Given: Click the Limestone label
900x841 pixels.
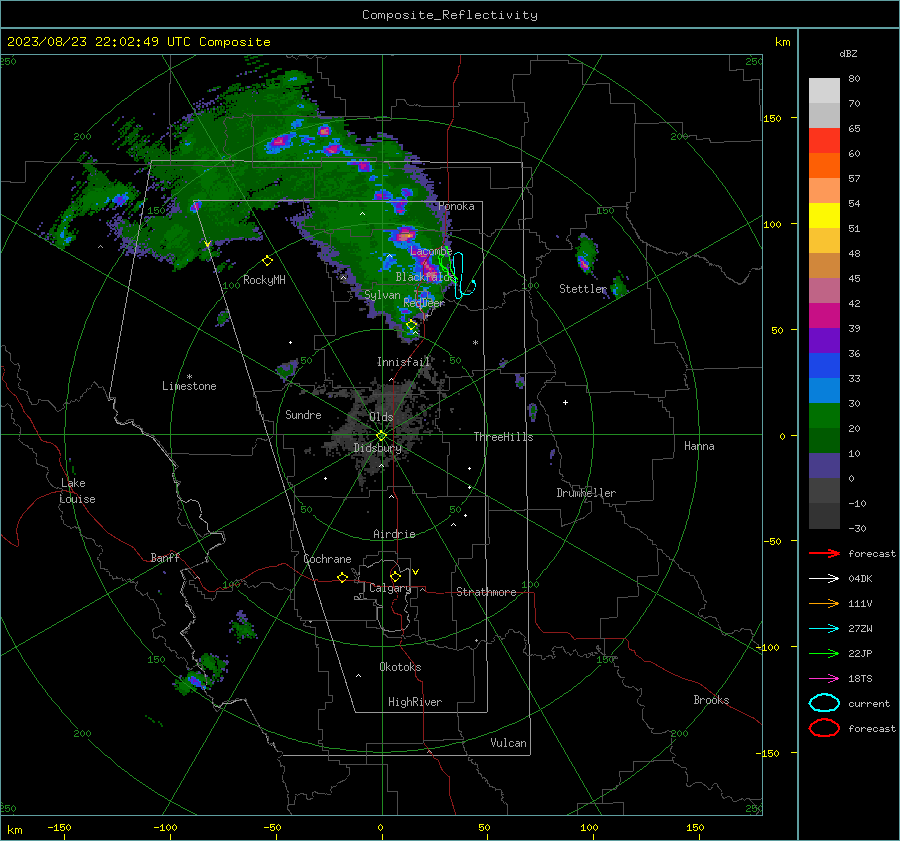Looking at the screenshot, I should [189, 386].
